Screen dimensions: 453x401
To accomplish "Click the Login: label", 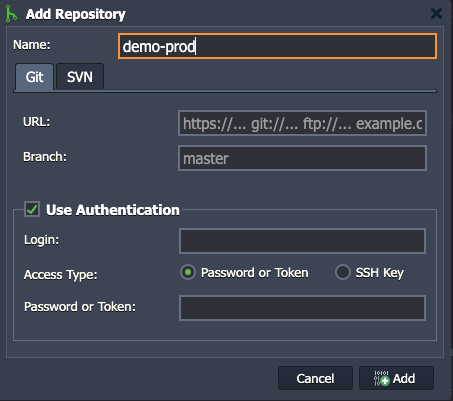I will (41, 240).
